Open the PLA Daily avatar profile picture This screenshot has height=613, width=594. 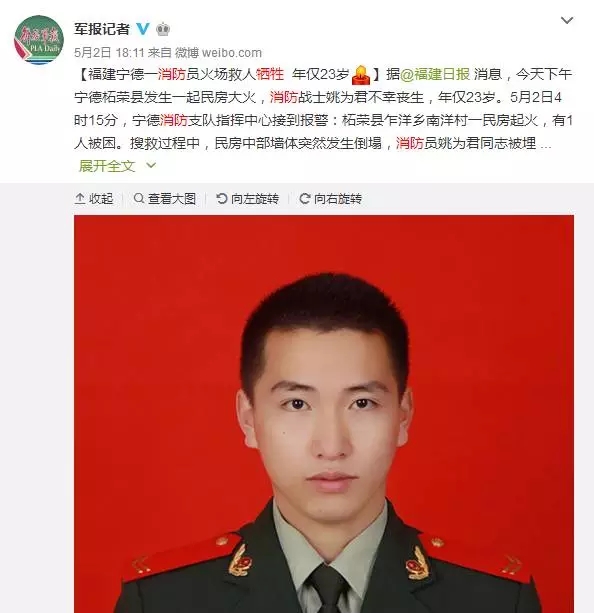coord(39,39)
